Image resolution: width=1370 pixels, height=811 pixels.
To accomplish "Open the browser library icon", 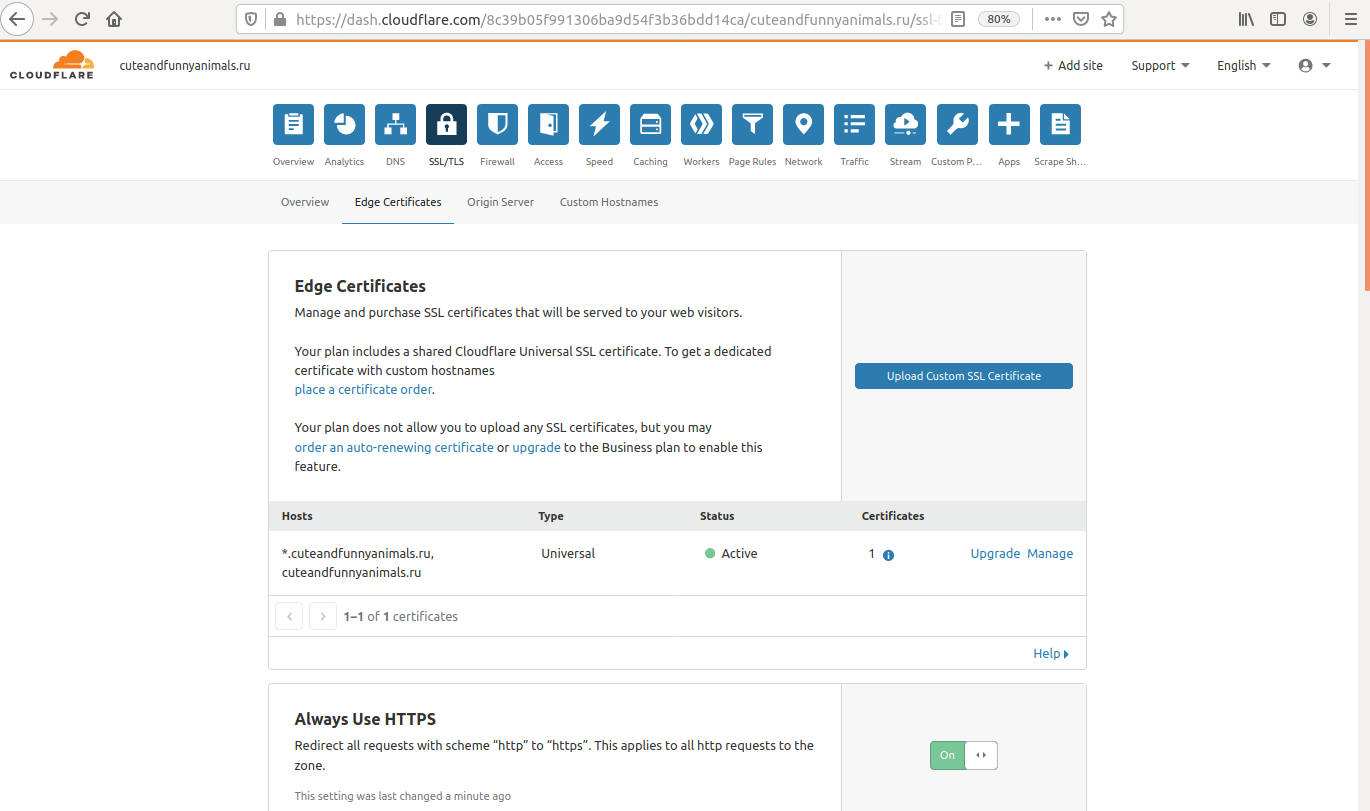I will tap(1246, 18).
